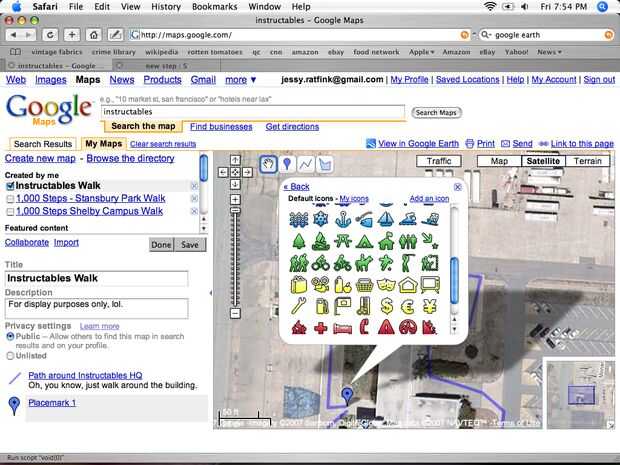Click the Search Maps button

point(436,113)
